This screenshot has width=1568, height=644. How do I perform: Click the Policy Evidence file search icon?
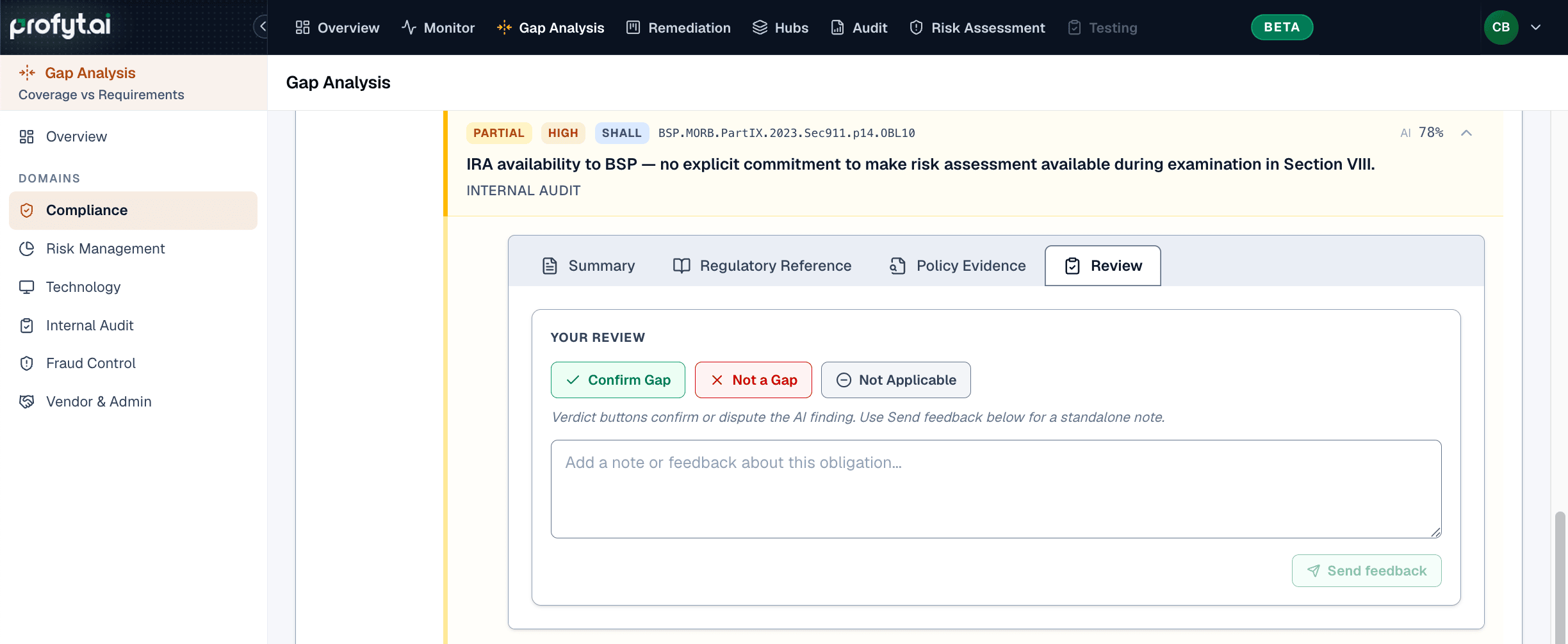point(897,266)
